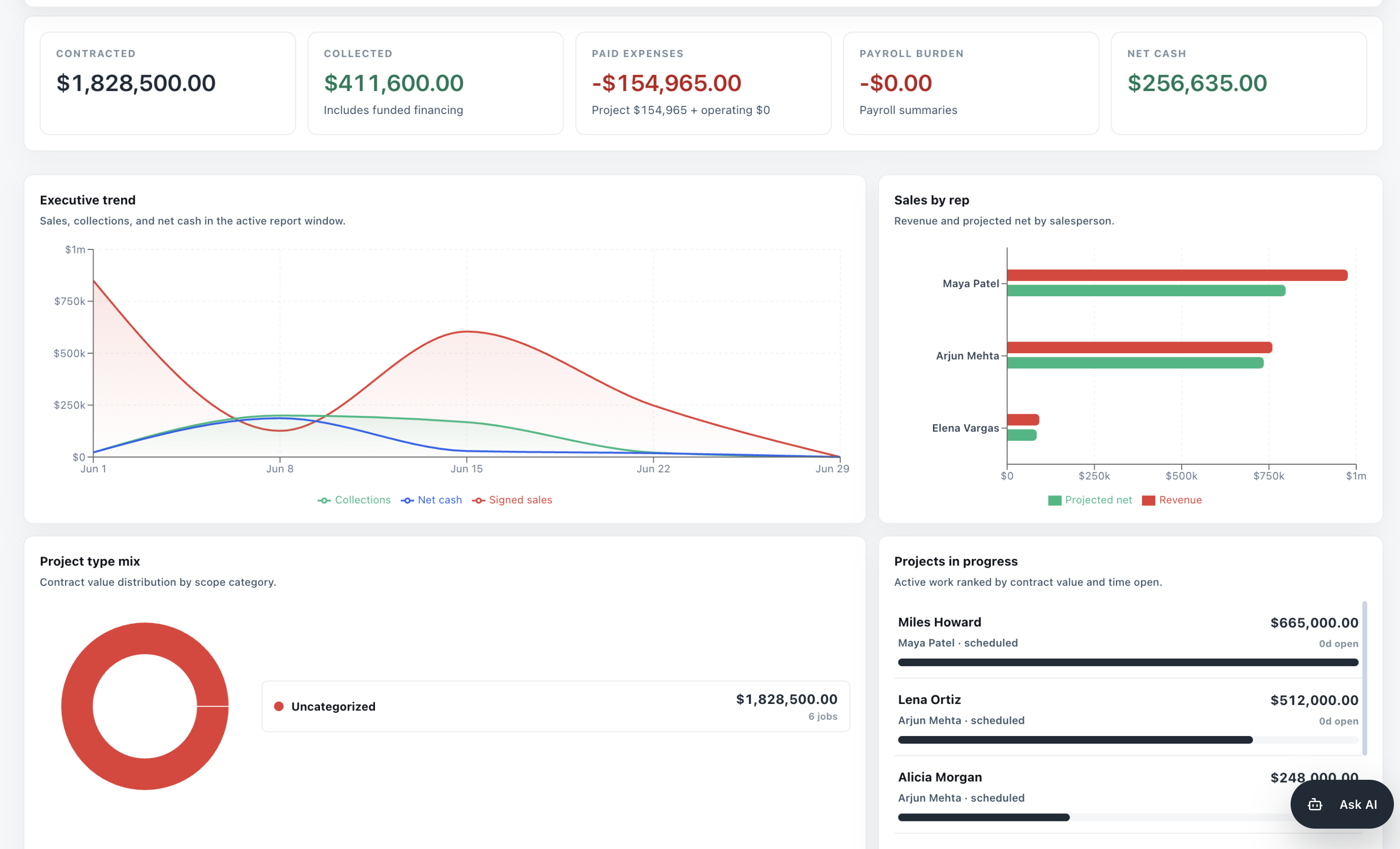Toggle Projected net legend in Sales by rep

1090,500
